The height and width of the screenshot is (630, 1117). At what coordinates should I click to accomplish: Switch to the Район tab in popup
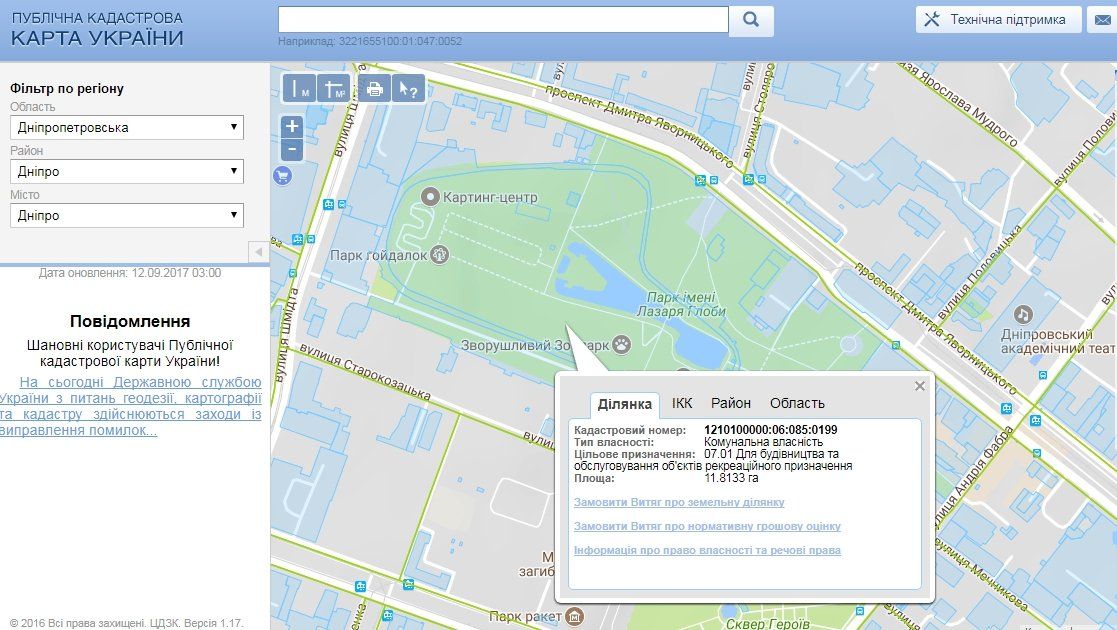point(731,403)
